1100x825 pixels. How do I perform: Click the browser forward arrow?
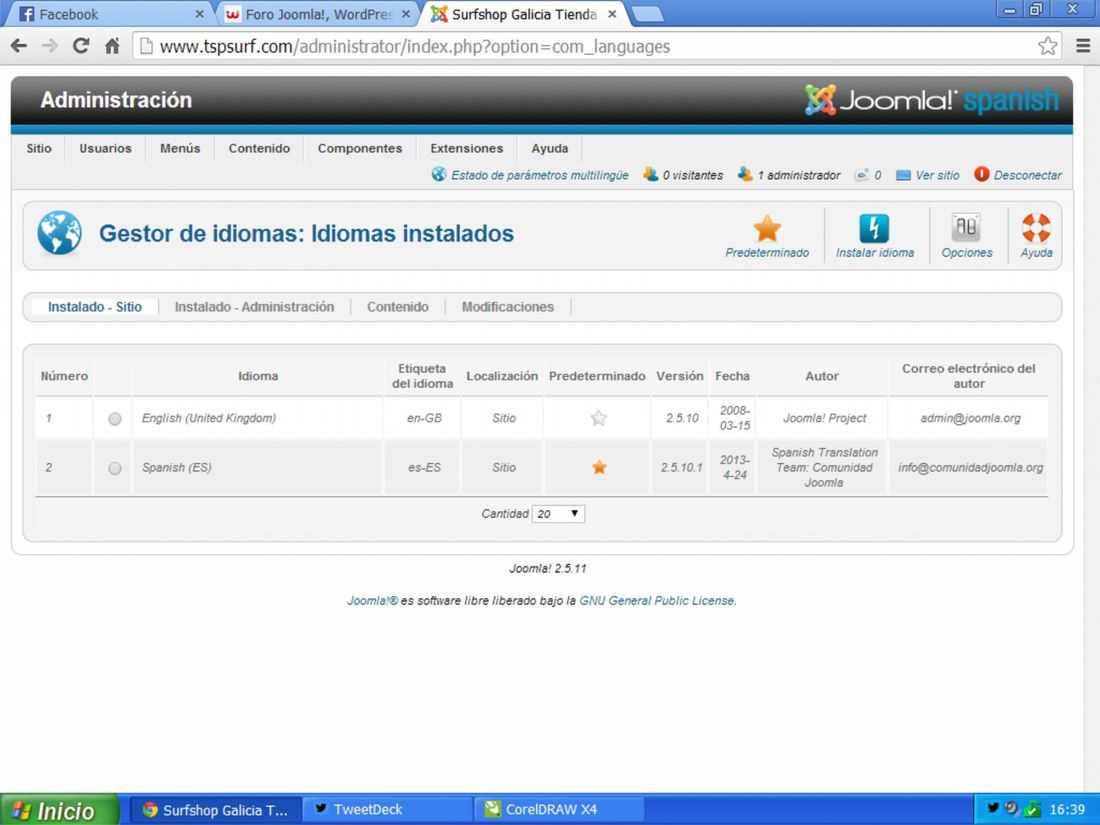pyautogui.click(x=50, y=46)
